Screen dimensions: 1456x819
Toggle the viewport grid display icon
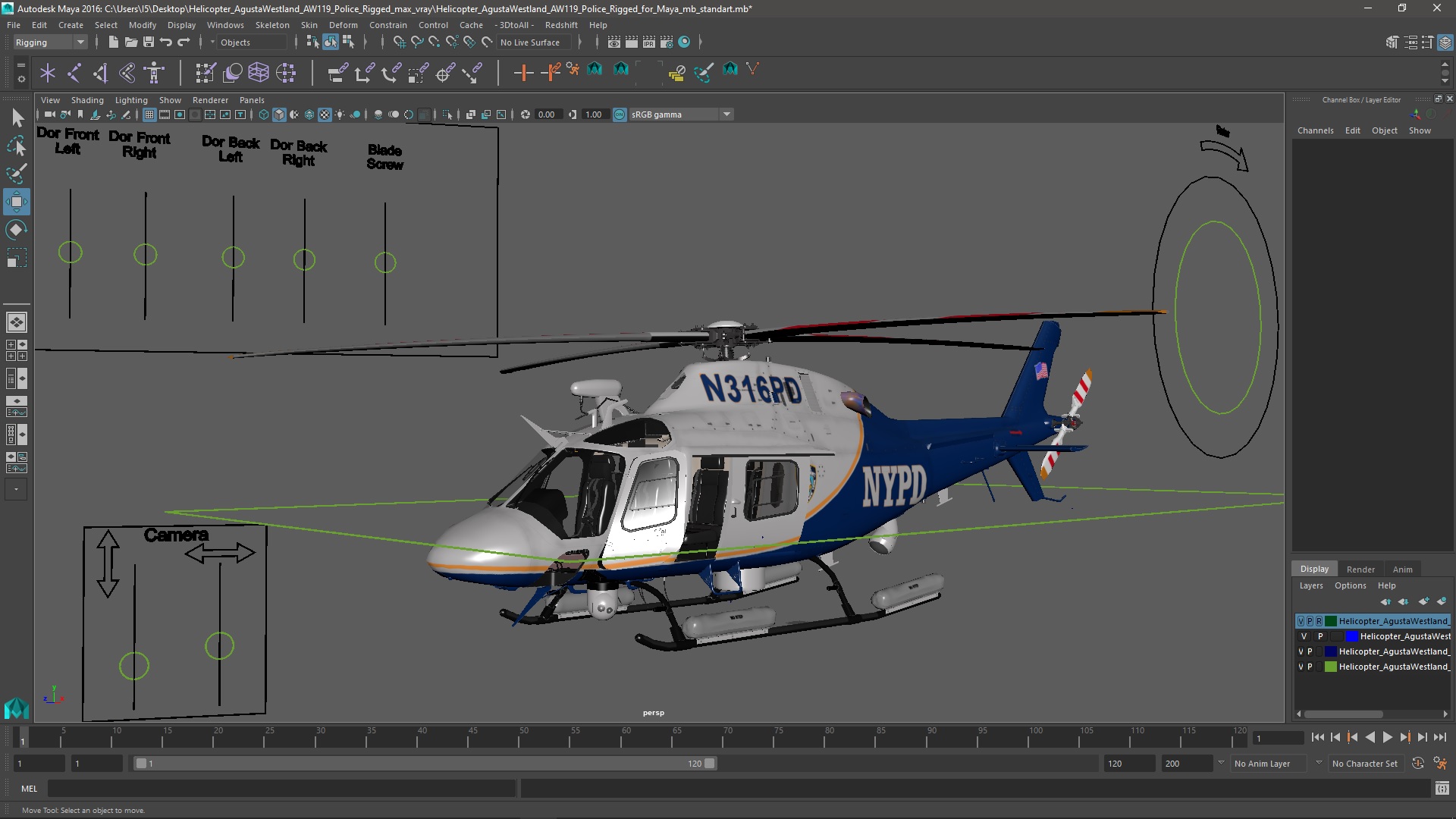click(x=149, y=115)
